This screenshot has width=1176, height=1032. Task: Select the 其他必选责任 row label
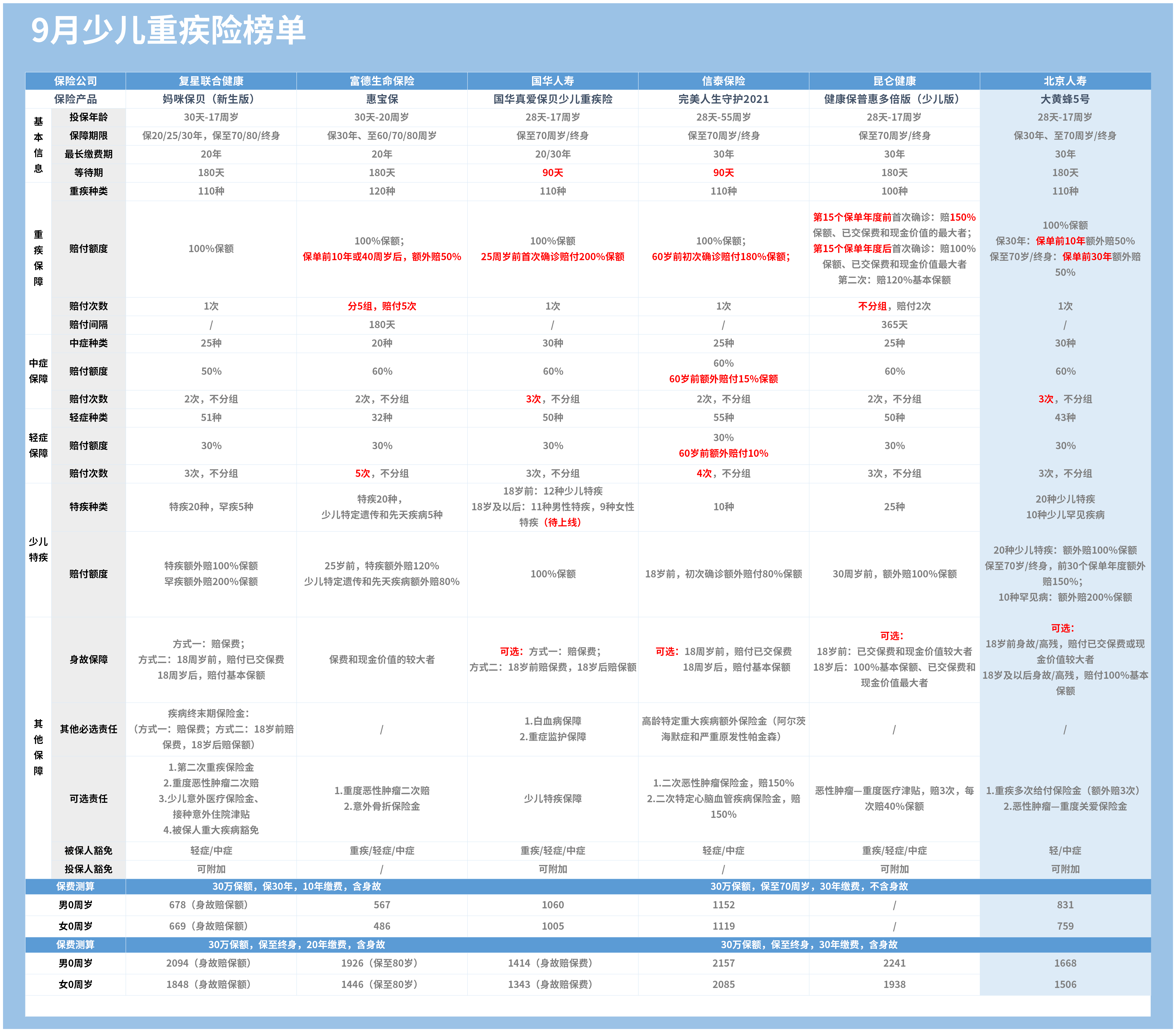[x=89, y=729]
